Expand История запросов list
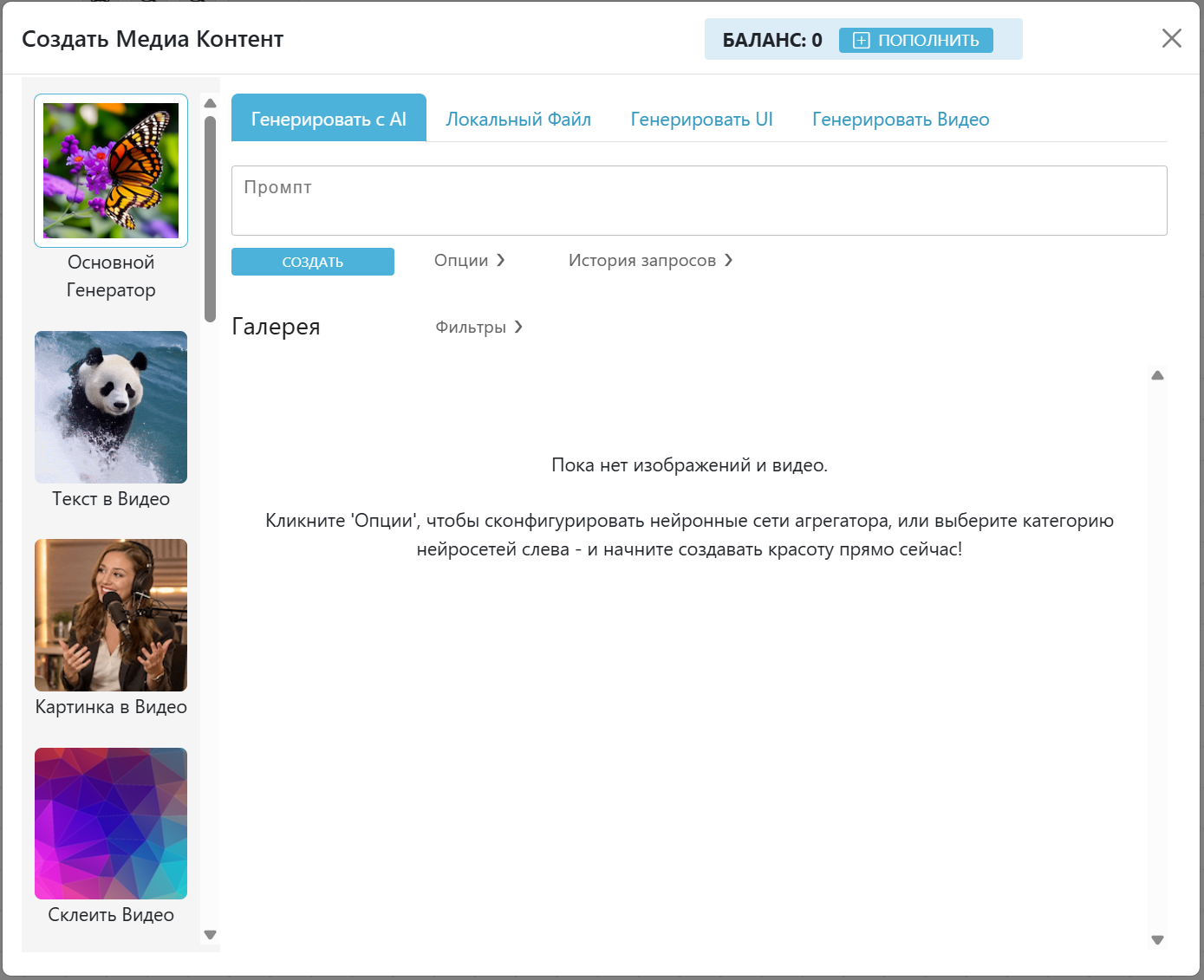 tap(650, 261)
